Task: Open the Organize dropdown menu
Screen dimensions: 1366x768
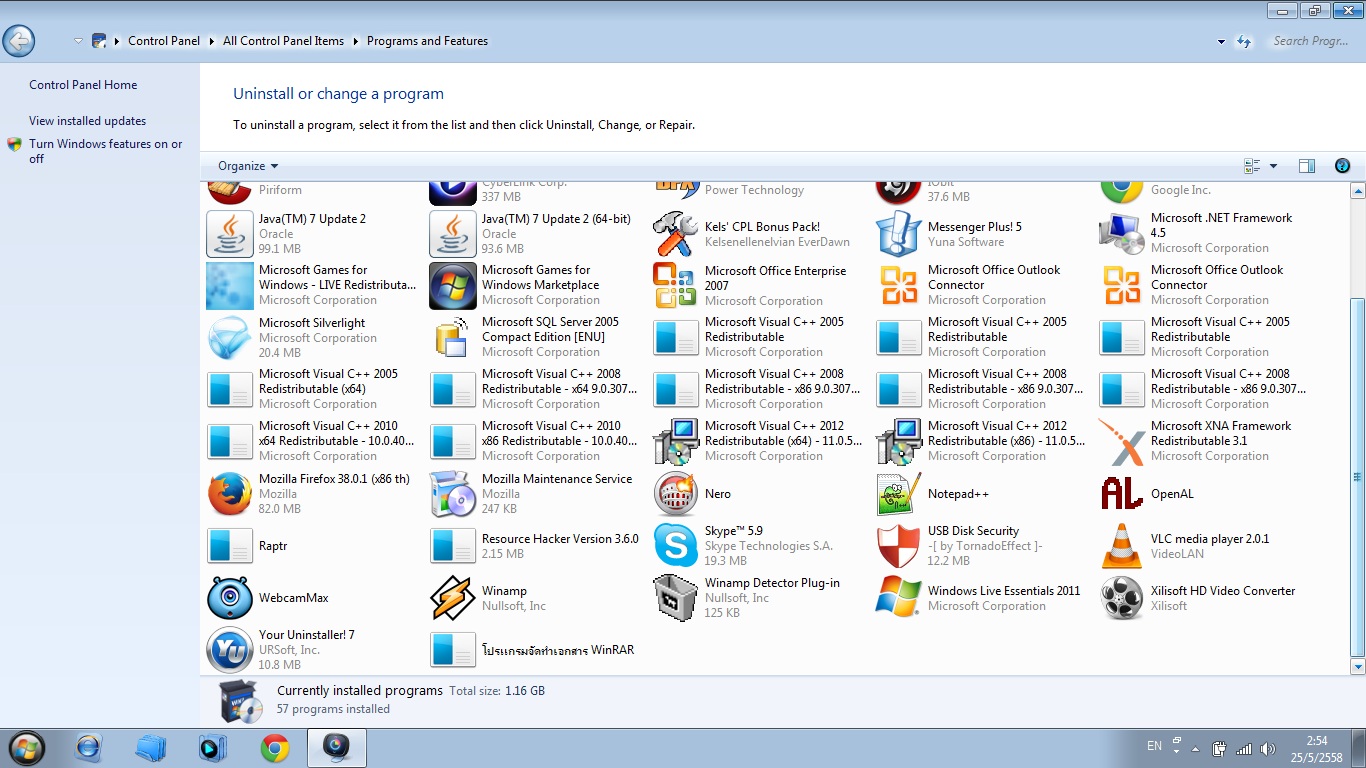Action: [248, 166]
